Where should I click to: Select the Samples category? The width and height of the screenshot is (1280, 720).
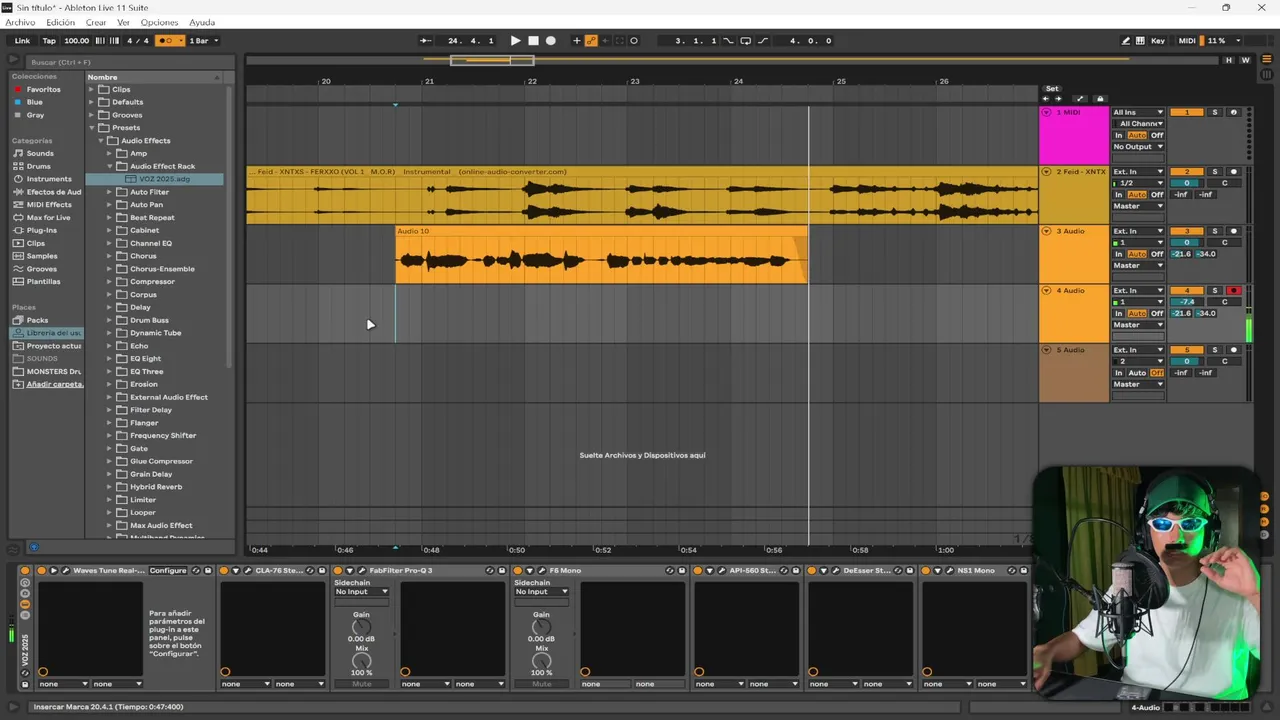point(42,256)
